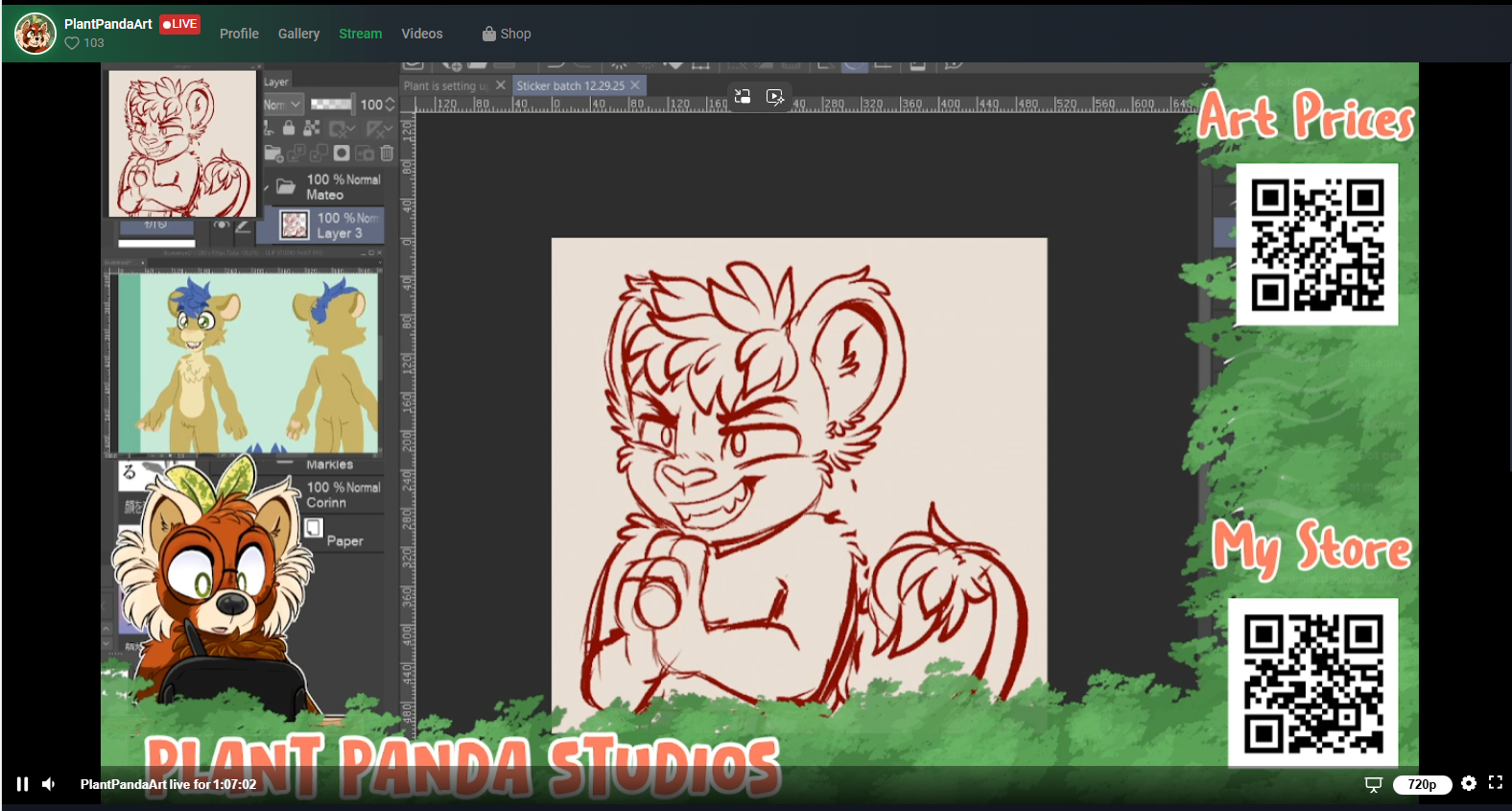1512x811 pixels.
Task: Enter fullscreen mode on the video player
Action: pyautogui.click(x=1495, y=783)
